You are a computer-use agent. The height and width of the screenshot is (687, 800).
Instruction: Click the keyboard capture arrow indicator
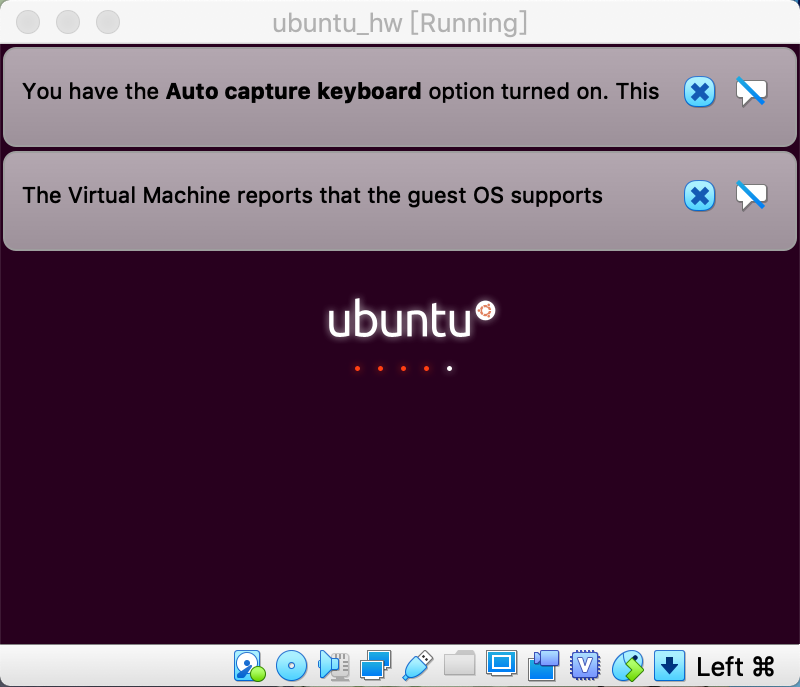point(669,666)
